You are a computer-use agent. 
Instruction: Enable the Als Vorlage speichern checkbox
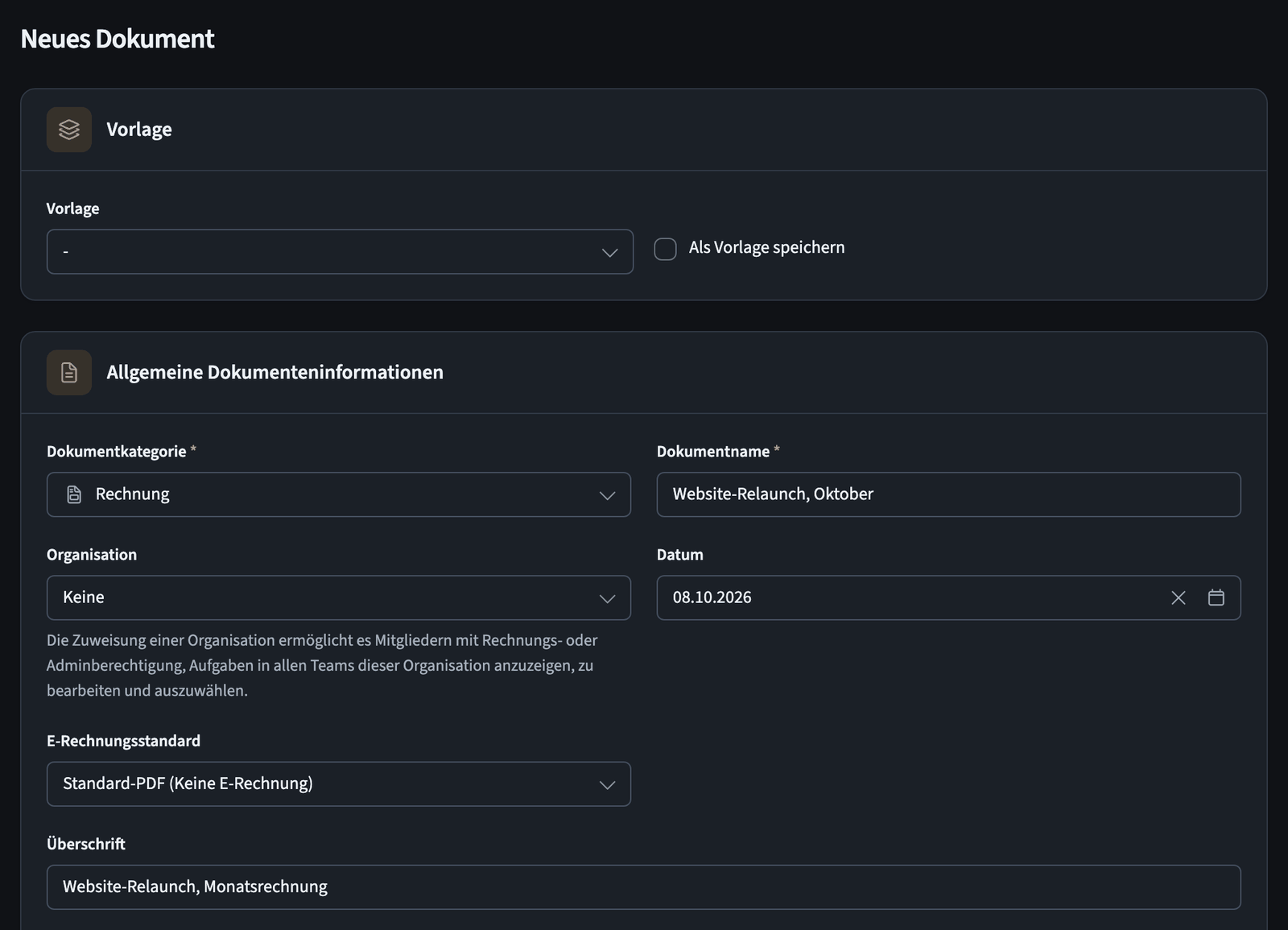point(666,249)
